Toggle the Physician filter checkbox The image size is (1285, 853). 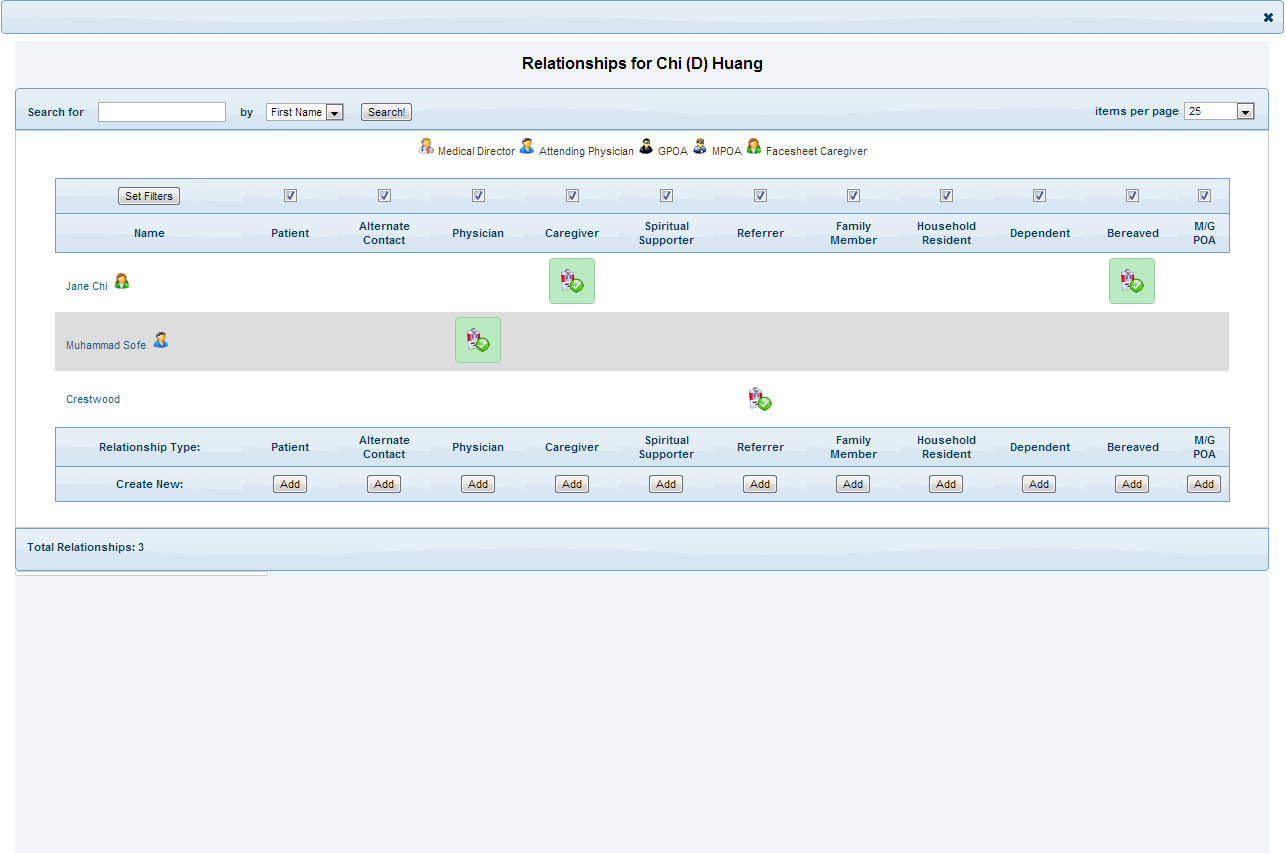point(478,196)
